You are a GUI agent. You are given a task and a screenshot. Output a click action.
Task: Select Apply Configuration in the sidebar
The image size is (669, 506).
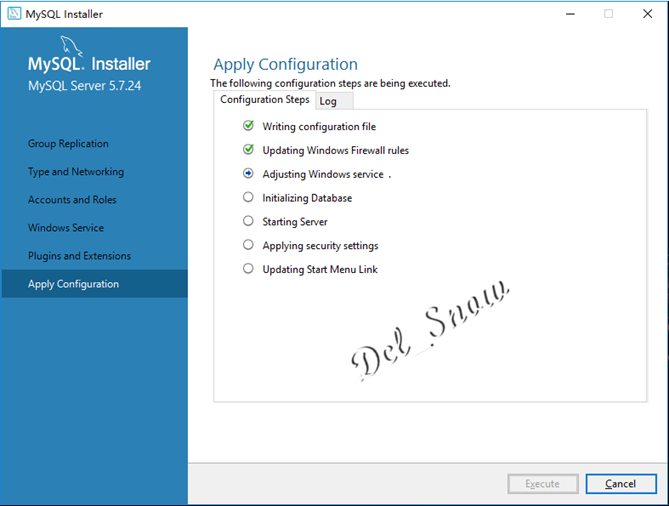pos(94,284)
